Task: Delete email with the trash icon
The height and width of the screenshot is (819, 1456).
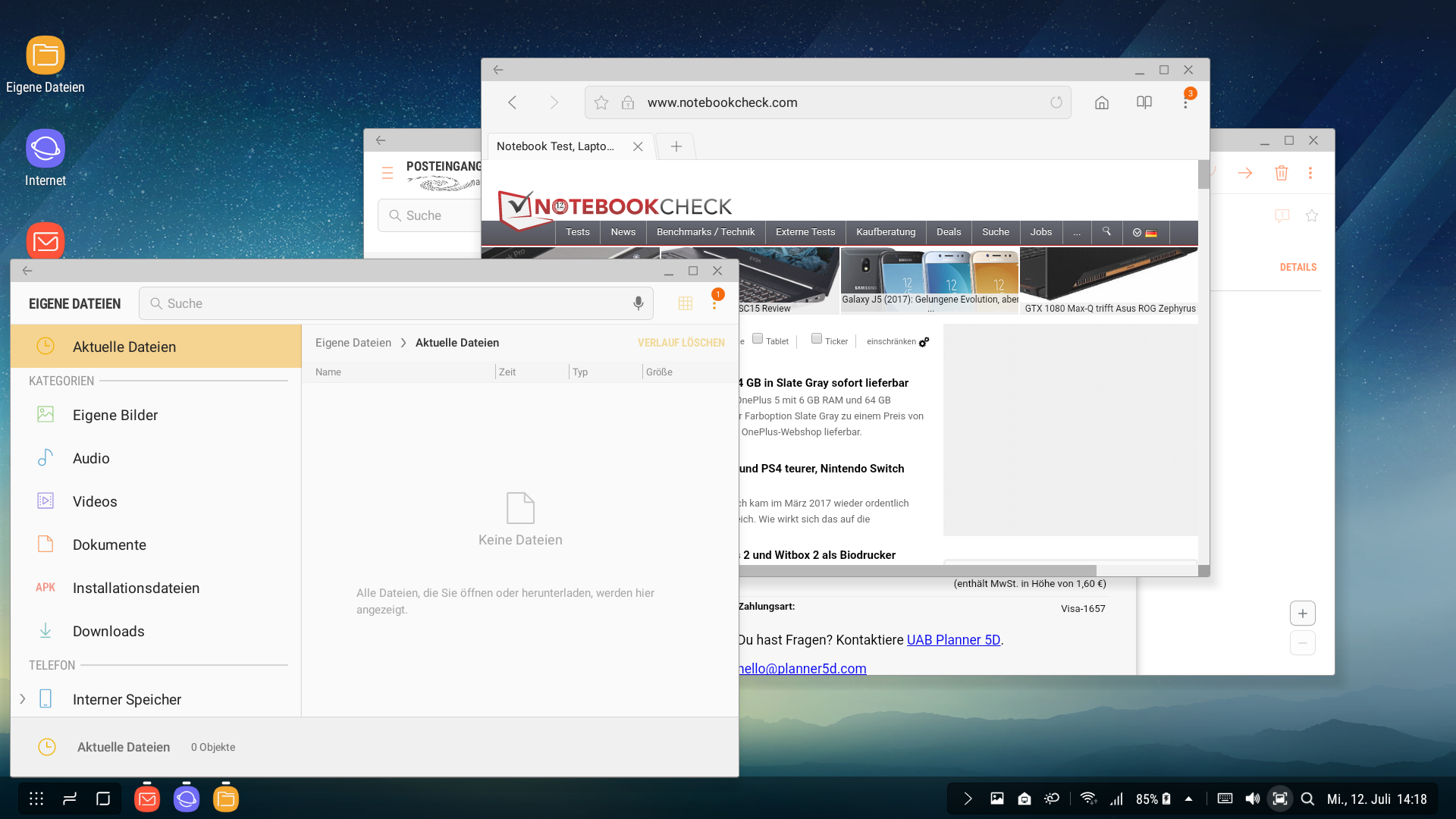Action: pos(1282,173)
